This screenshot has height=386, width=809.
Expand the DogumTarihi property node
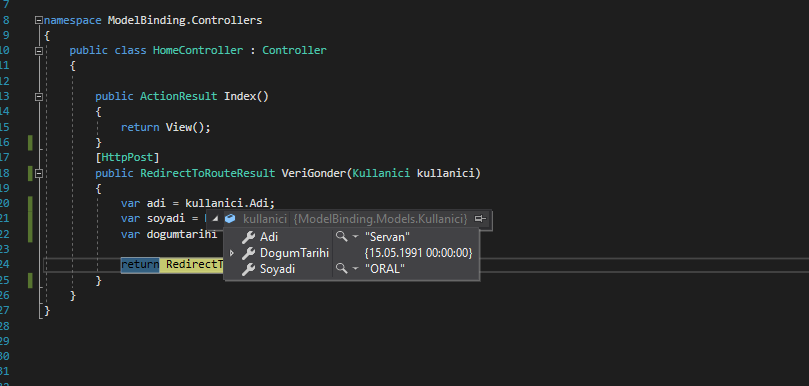tap(232, 253)
